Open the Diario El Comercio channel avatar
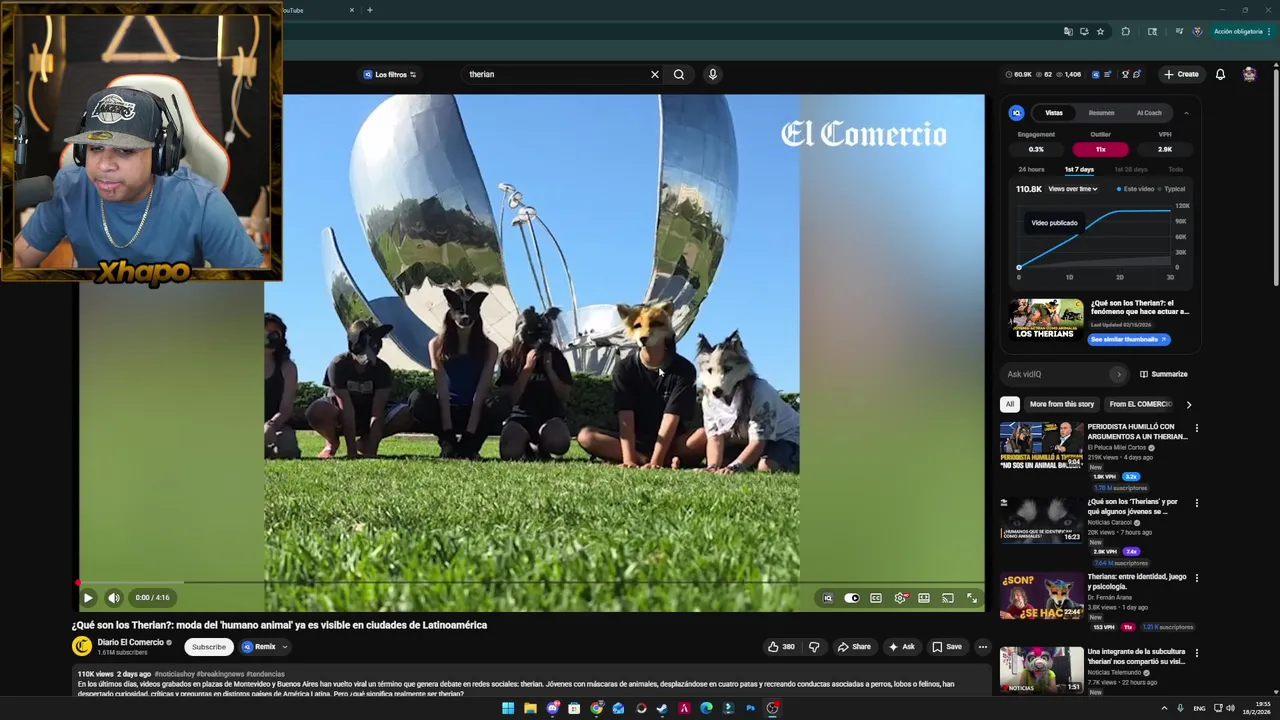The height and width of the screenshot is (720, 1280). tap(82, 646)
